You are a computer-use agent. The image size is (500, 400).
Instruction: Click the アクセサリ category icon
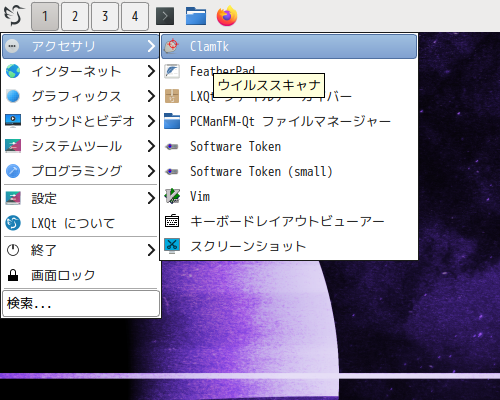click(x=13, y=46)
